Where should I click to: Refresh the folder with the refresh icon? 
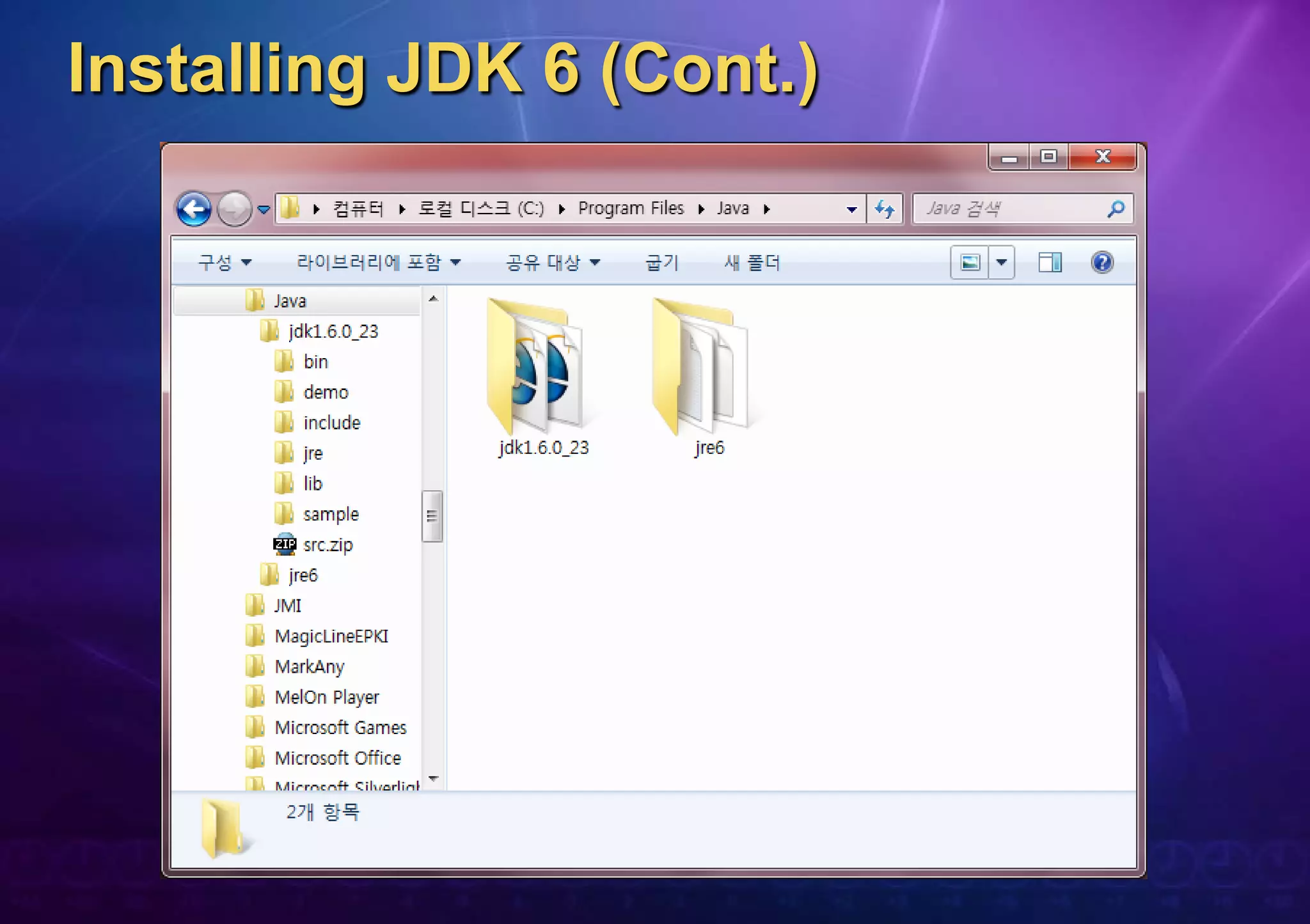tap(885, 208)
